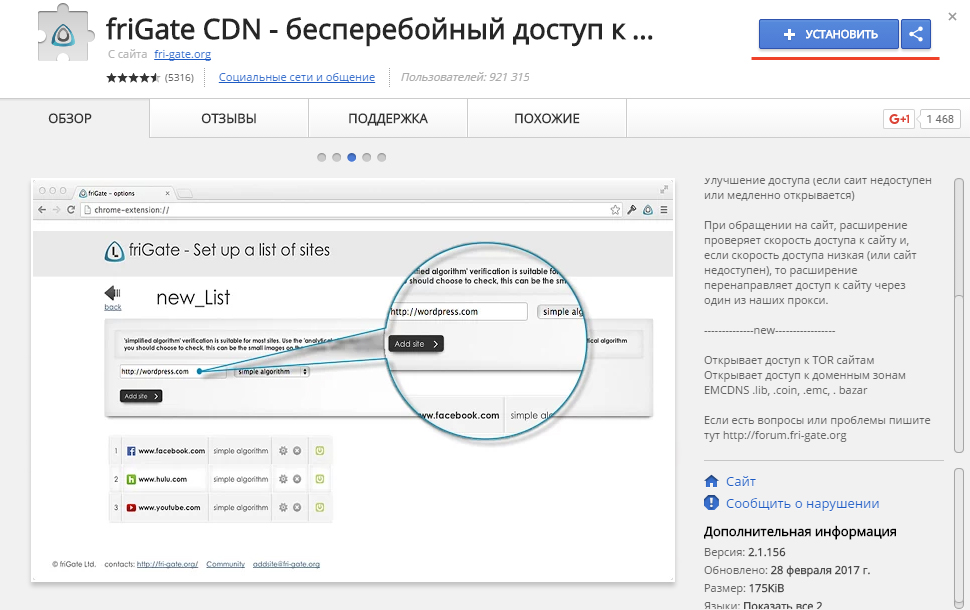Click green power icon in www.youtube.com row
This screenshot has width=970, height=610.
point(320,507)
